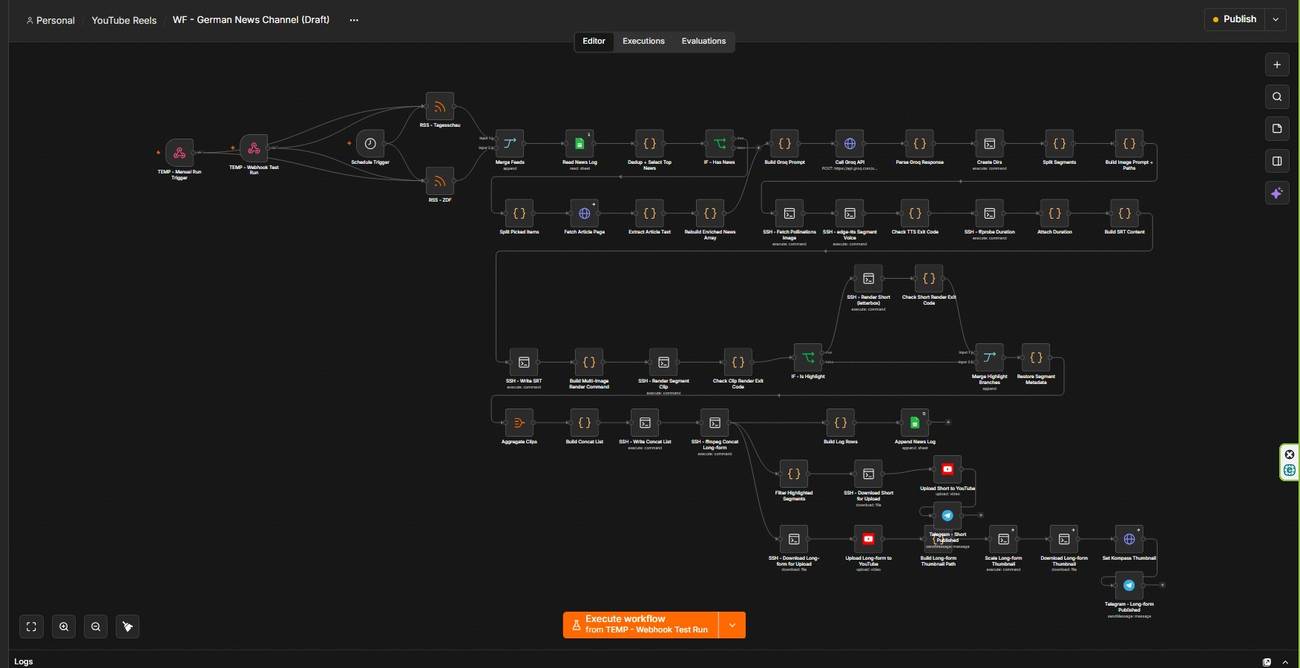The image size is (1300, 668).
Task: Select the Upload Long-form to YouTube node
Action: click(x=868, y=539)
